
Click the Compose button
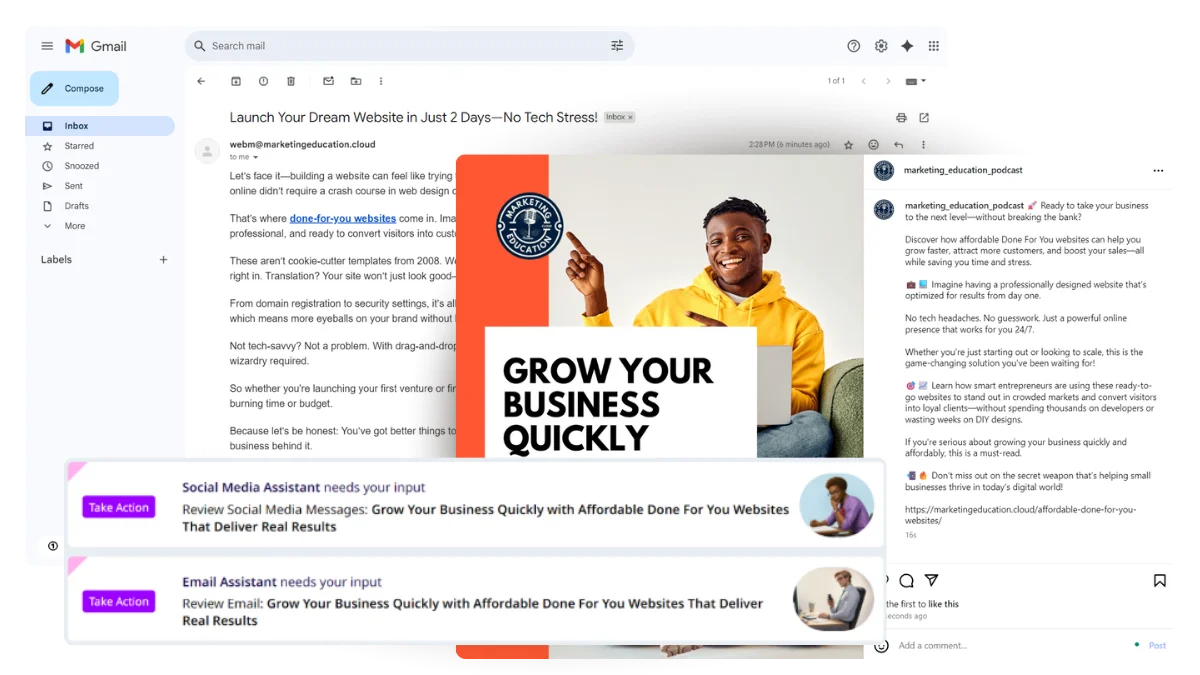coord(74,88)
